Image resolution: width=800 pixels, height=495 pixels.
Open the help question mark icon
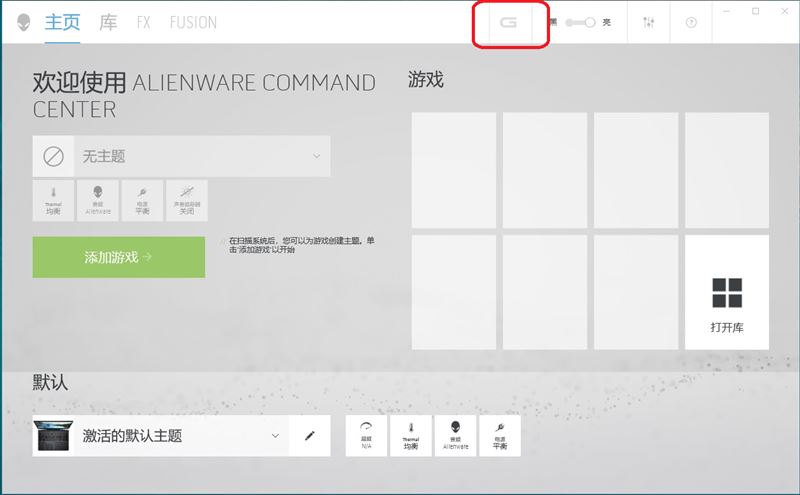[x=691, y=22]
